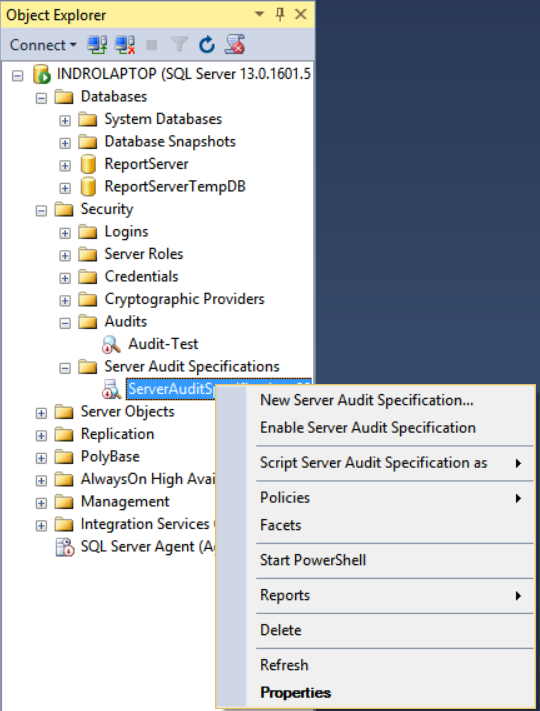The image size is (540, 711).
Task: Select the Audit-Test tree item
Action: pyautogui.click(x=163, y=344)
